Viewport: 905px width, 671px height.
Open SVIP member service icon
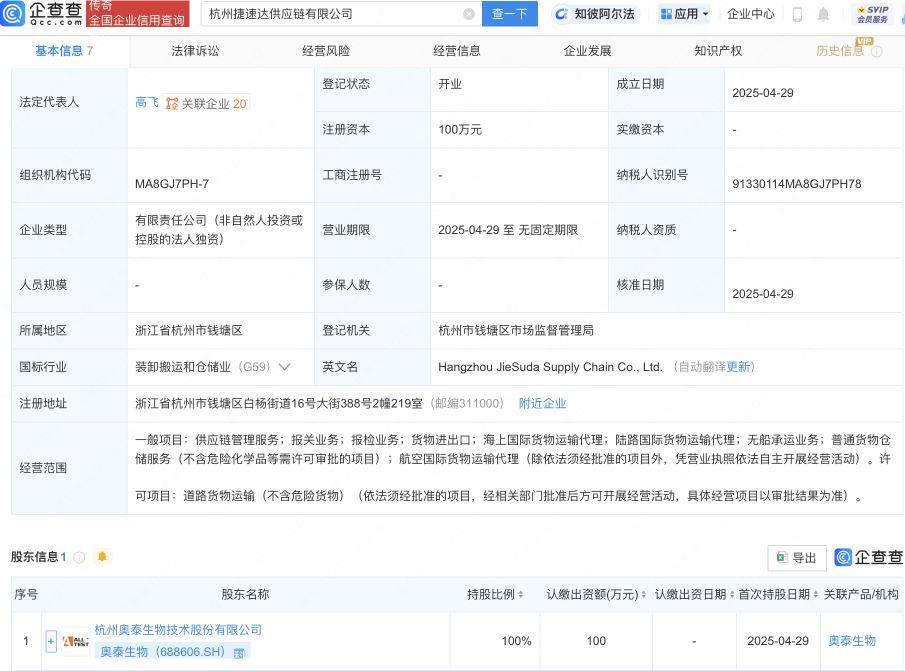point(871,14)
